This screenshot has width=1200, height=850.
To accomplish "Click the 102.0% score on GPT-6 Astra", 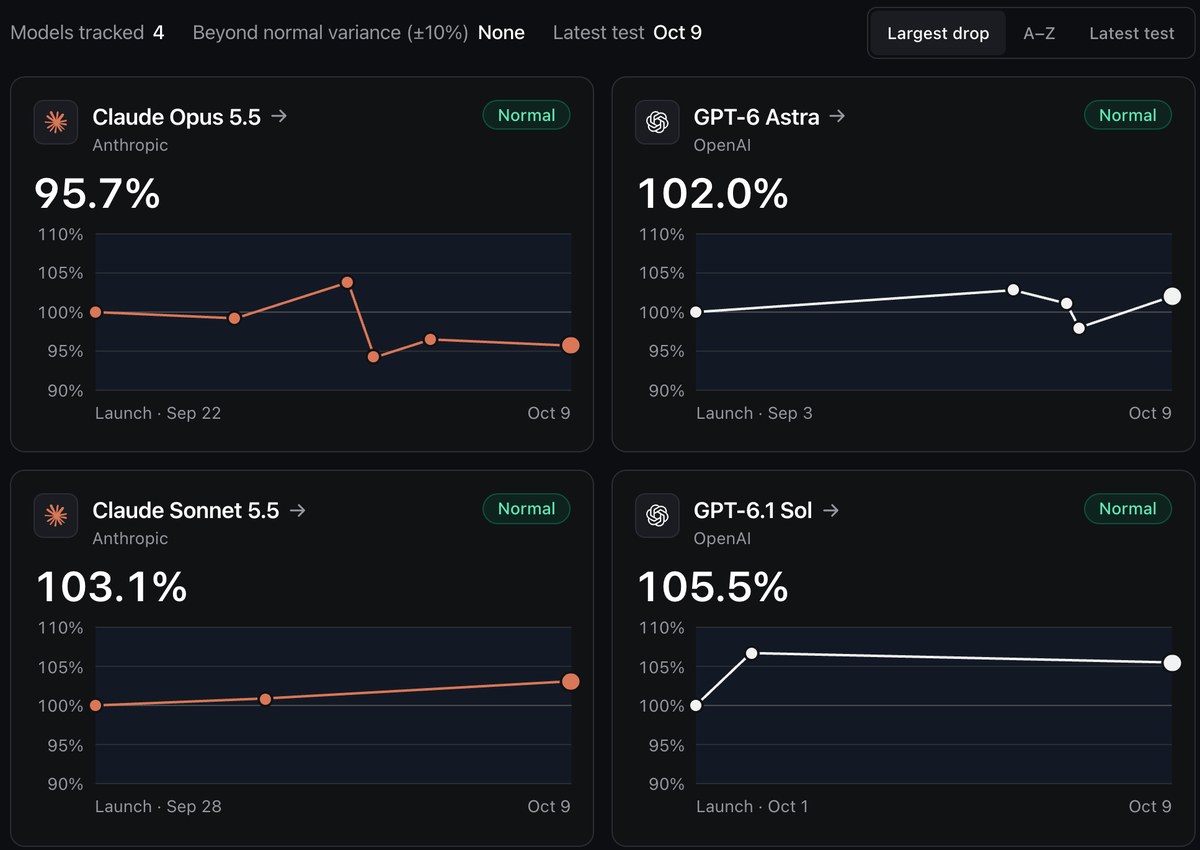I will point(713,193).
